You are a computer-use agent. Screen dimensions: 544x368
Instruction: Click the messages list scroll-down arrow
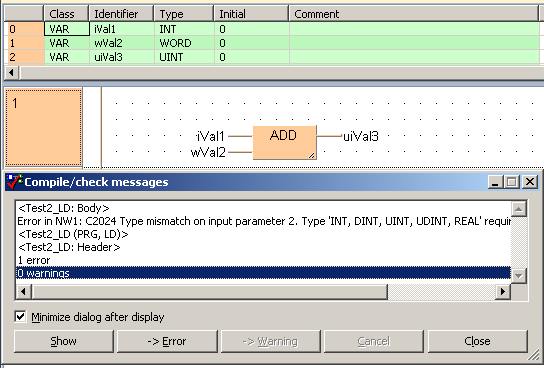pyautogui.click(x=519, y=275)
